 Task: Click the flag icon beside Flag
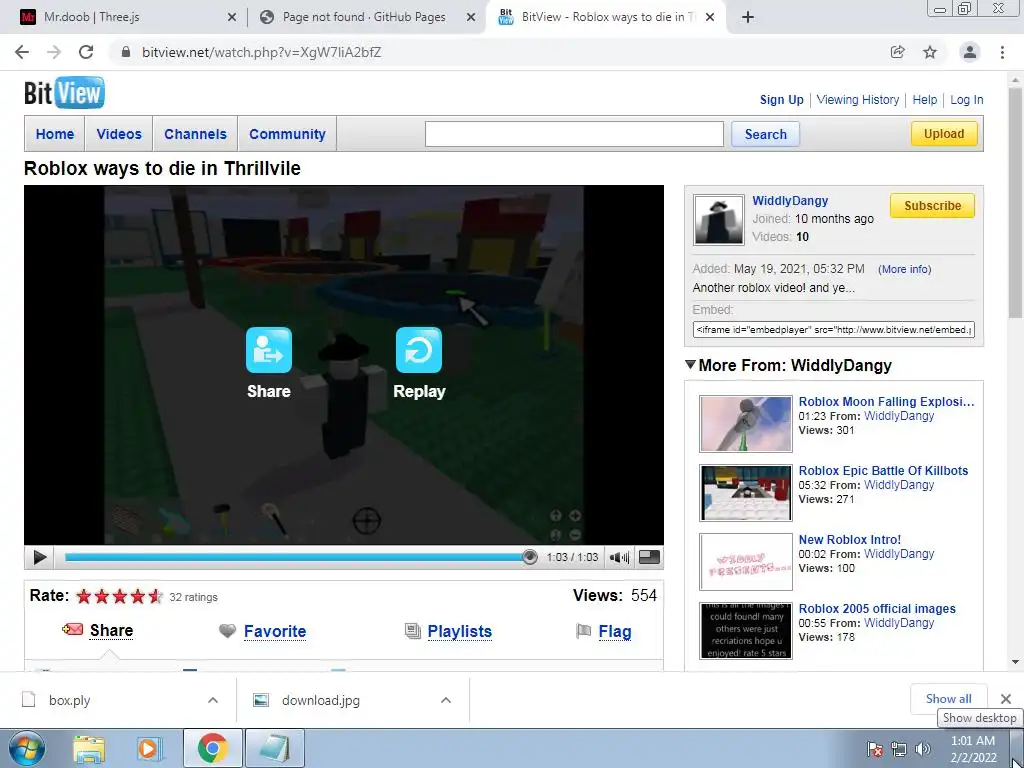[x=583, y=631]
